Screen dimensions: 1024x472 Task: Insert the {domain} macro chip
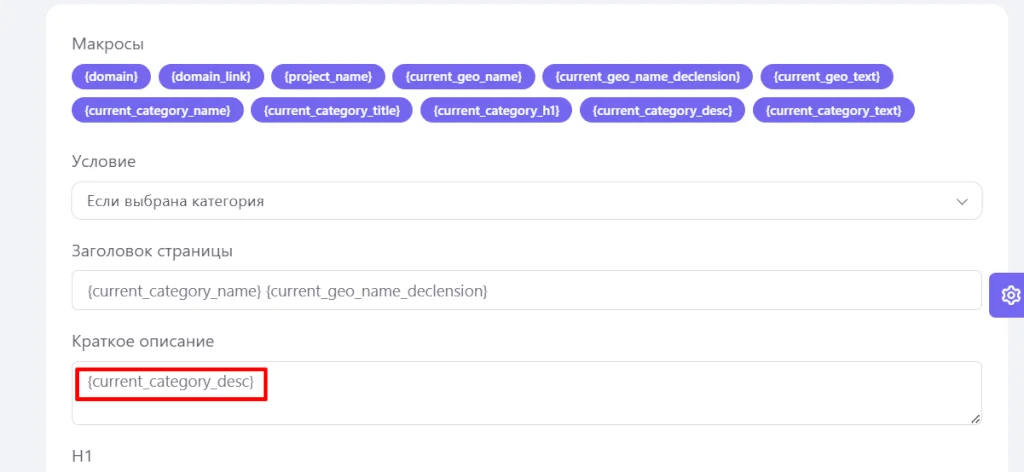pos(111,76)
